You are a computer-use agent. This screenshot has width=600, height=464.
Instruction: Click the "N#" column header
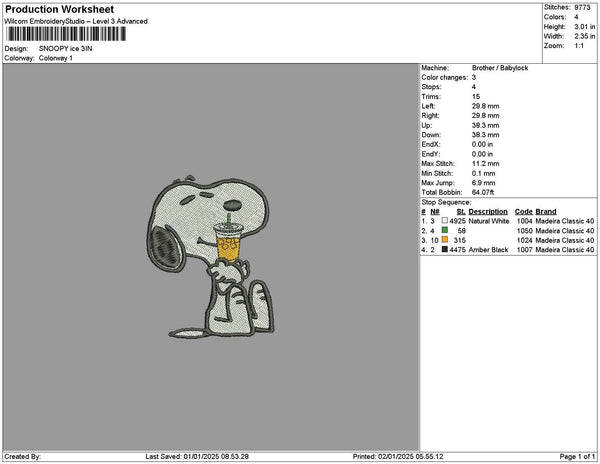click(435, 211)
